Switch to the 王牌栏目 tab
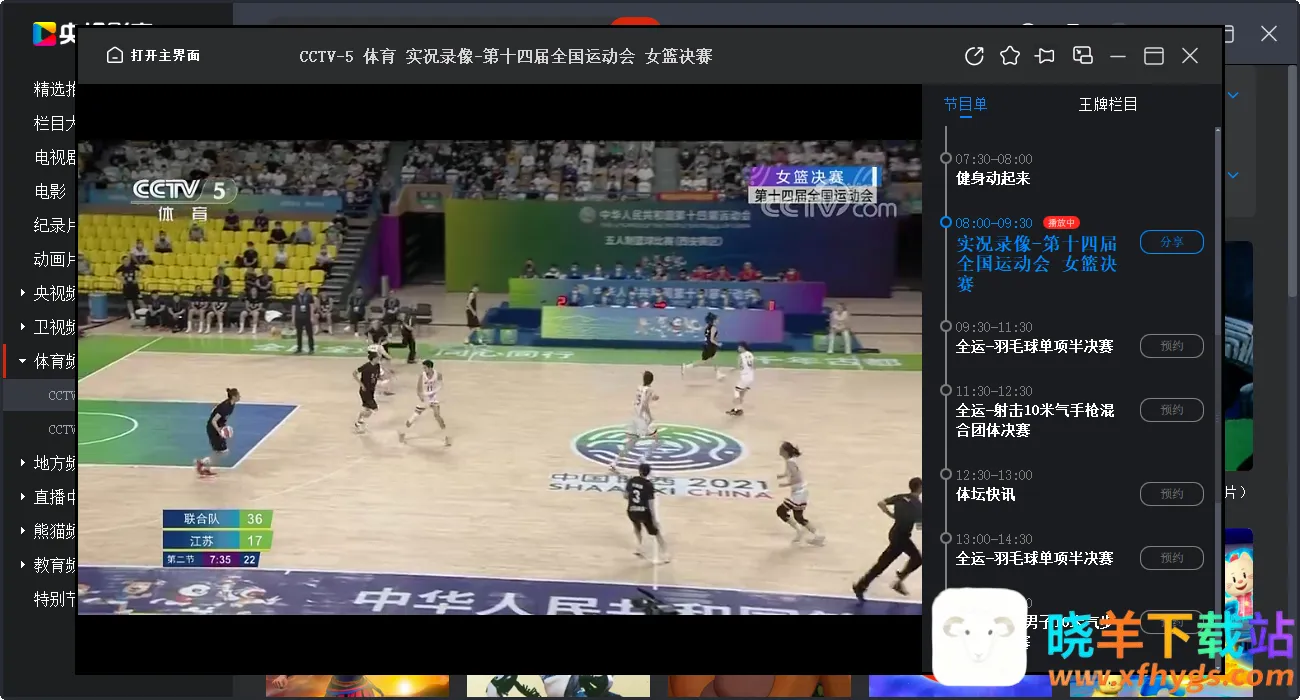This screenshot has height=700, width=1300. coord(1107,104)
